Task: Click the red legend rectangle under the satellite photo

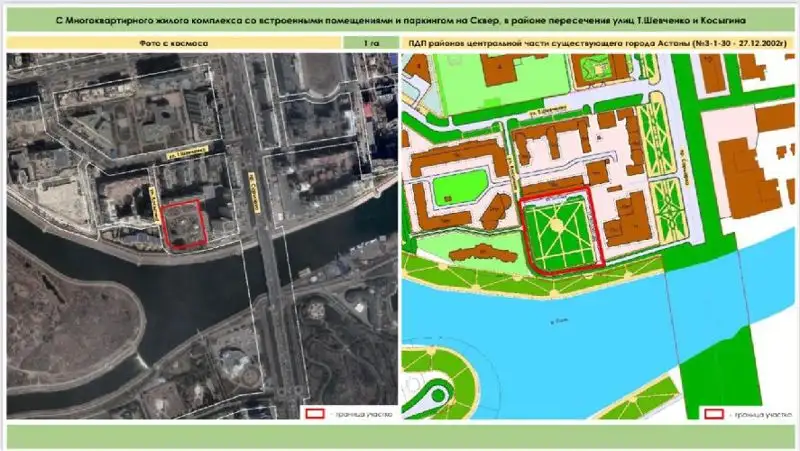Action: coord(314,412)
